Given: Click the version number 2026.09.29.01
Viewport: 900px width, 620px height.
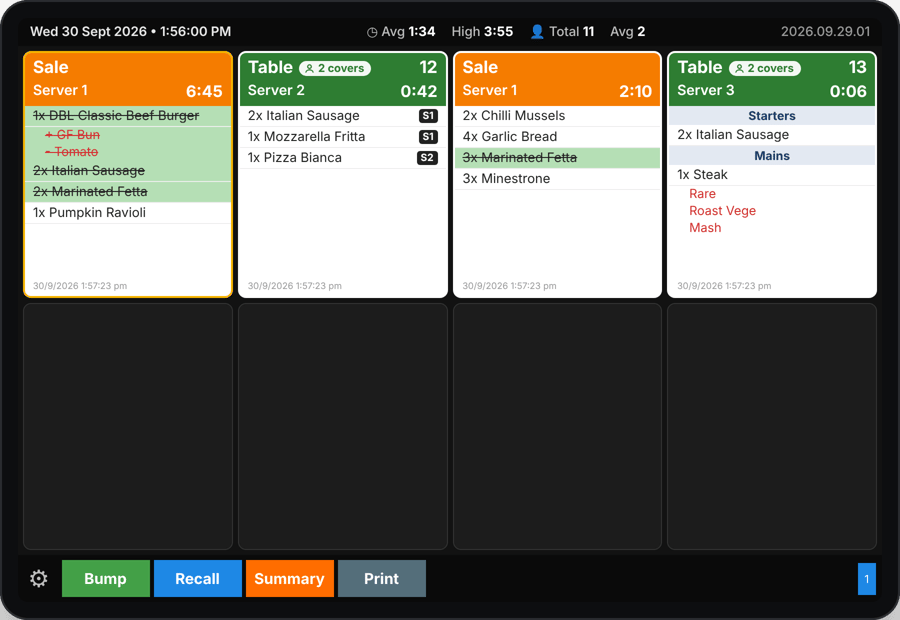Looking at the screenshot, I should pos(825,32).
